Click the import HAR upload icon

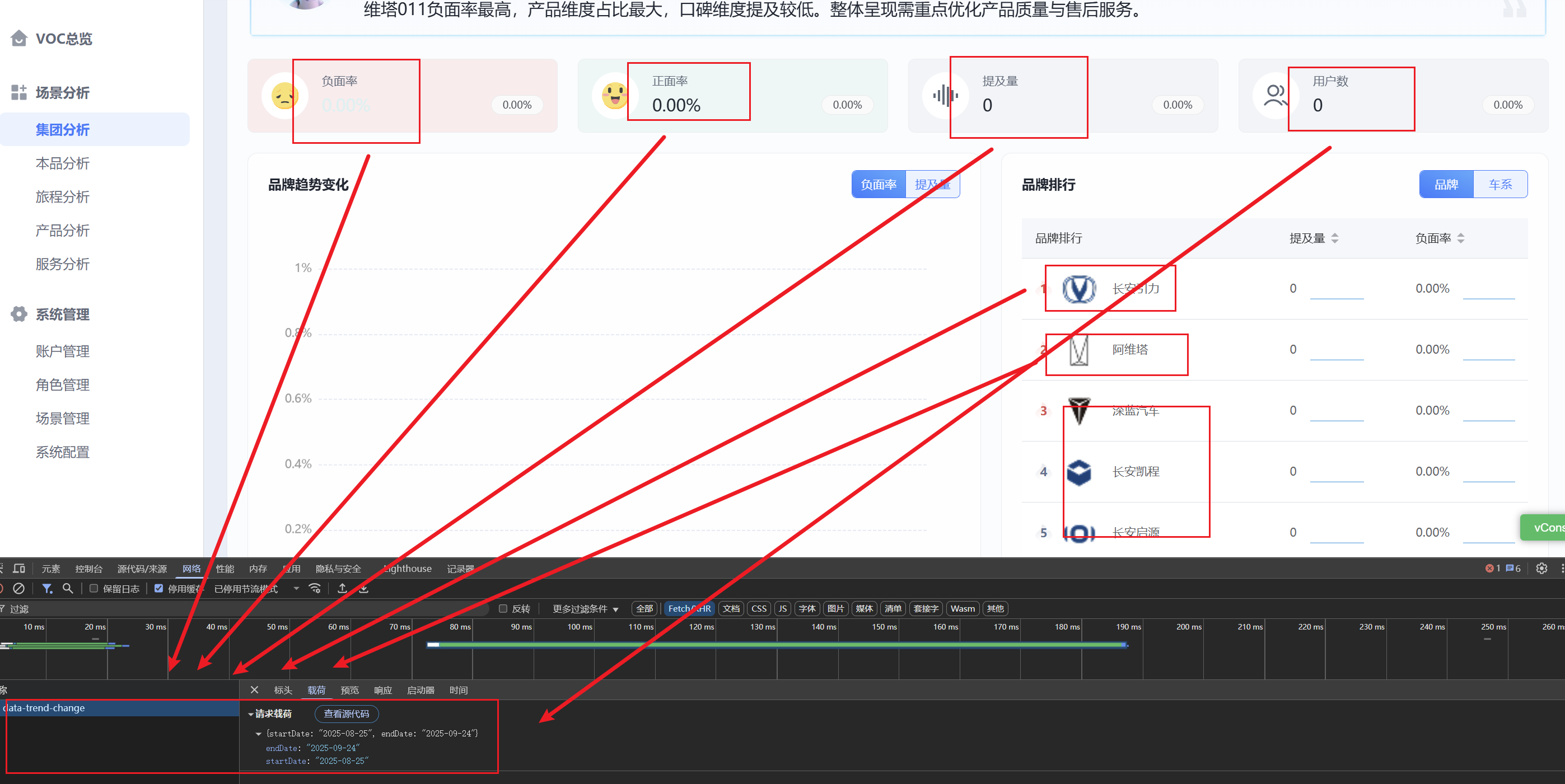343,589
